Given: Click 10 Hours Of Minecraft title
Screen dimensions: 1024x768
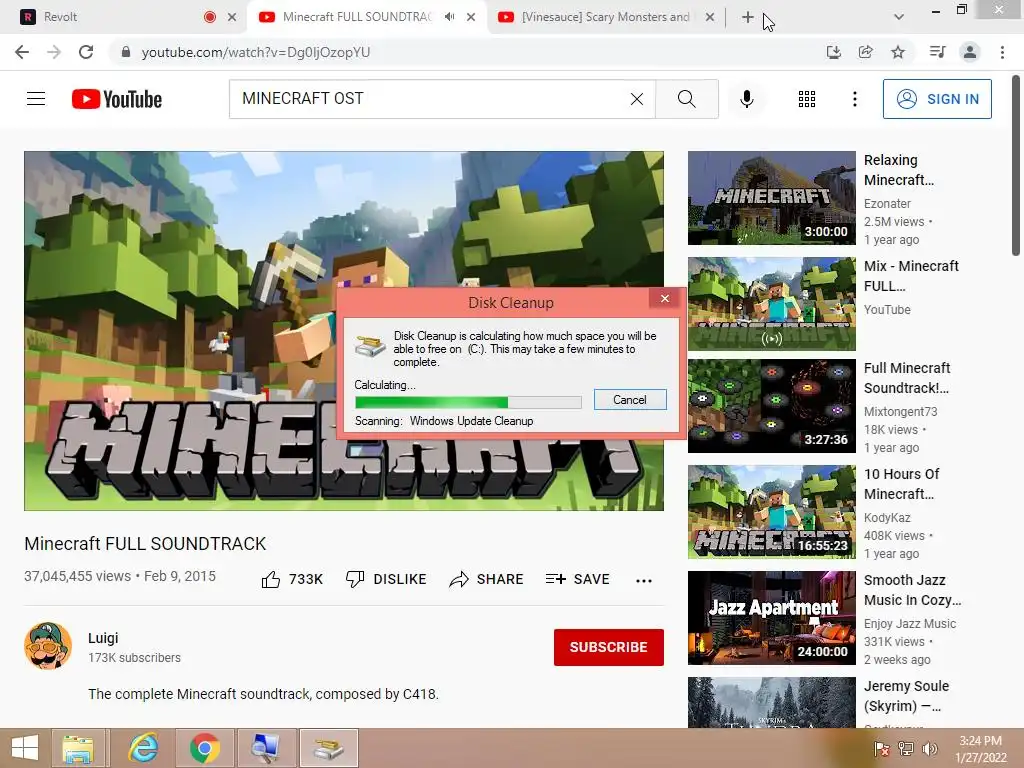Looking at the screenshot, I should 901,484.
